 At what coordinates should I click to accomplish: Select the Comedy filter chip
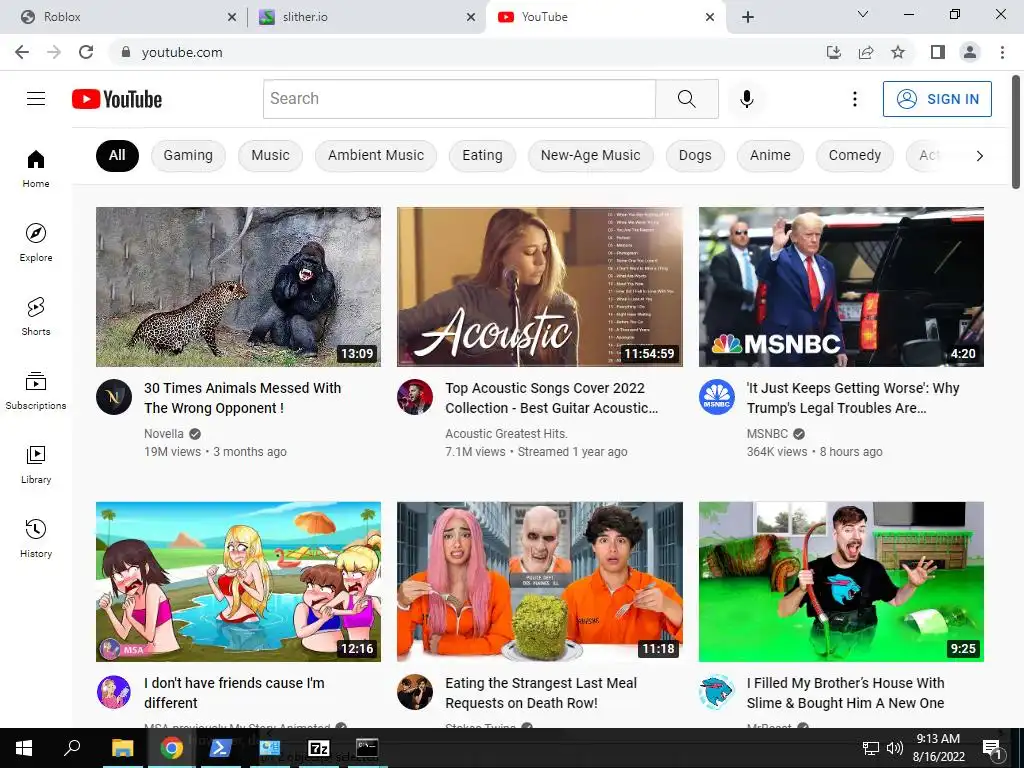(x=854, y=155)
